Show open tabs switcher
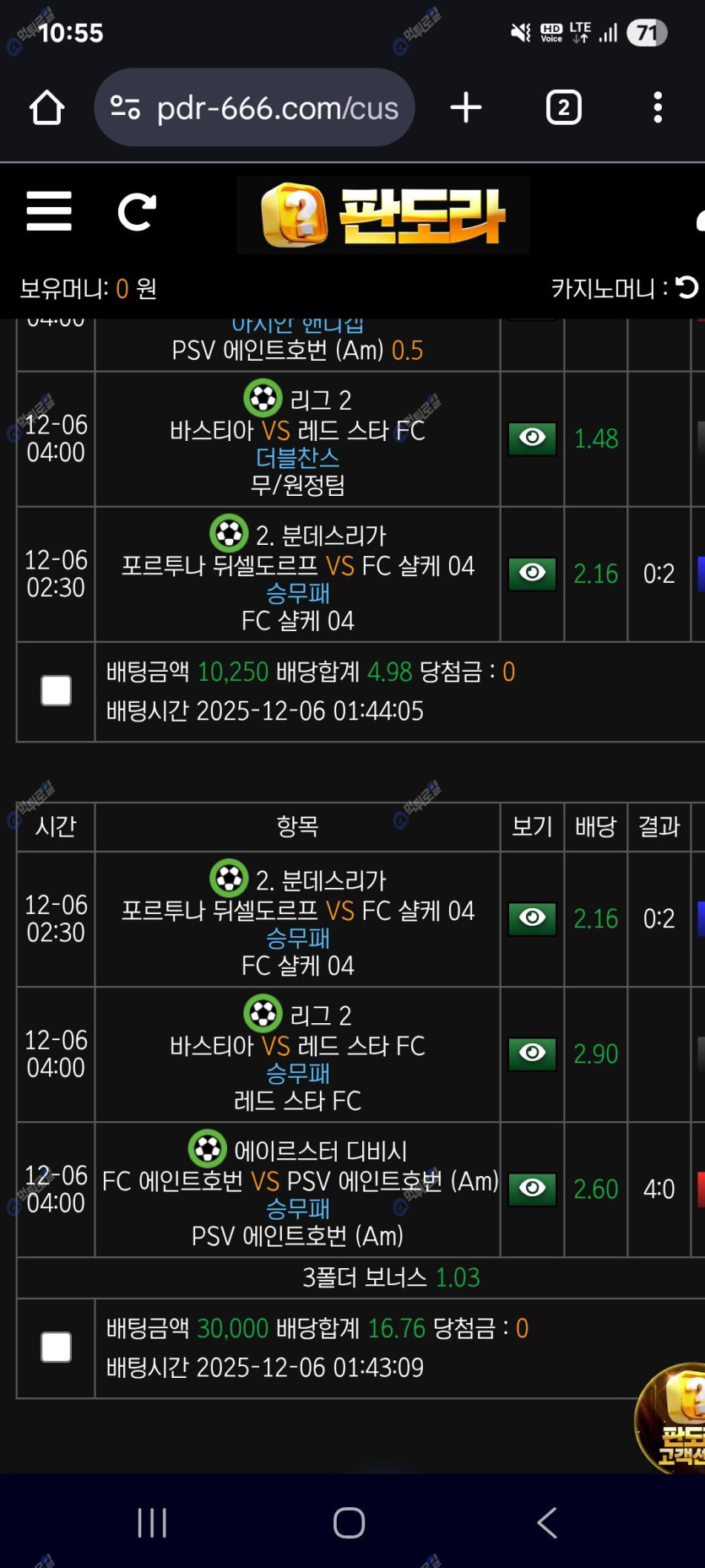The width and height of the screenshot is (705, 1568). coord(563,108)
